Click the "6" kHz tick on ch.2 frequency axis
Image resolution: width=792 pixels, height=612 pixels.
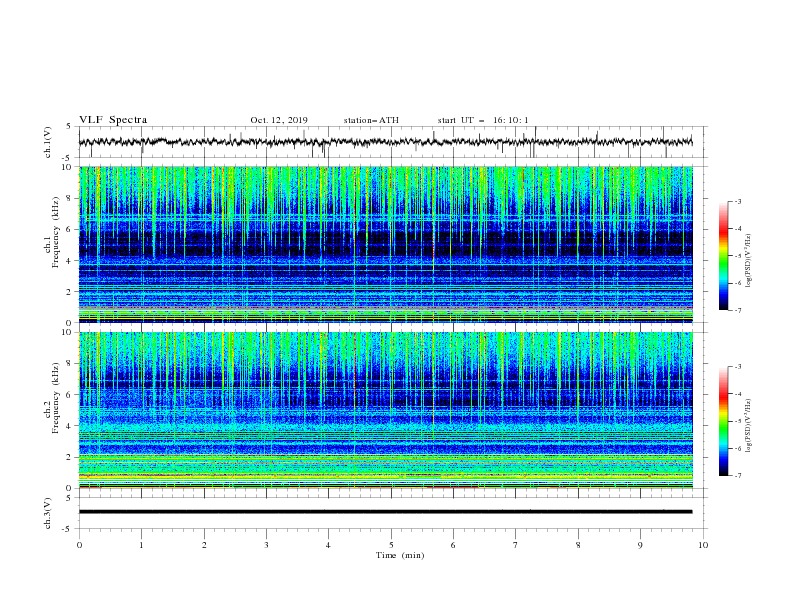(x=70, y=395)
